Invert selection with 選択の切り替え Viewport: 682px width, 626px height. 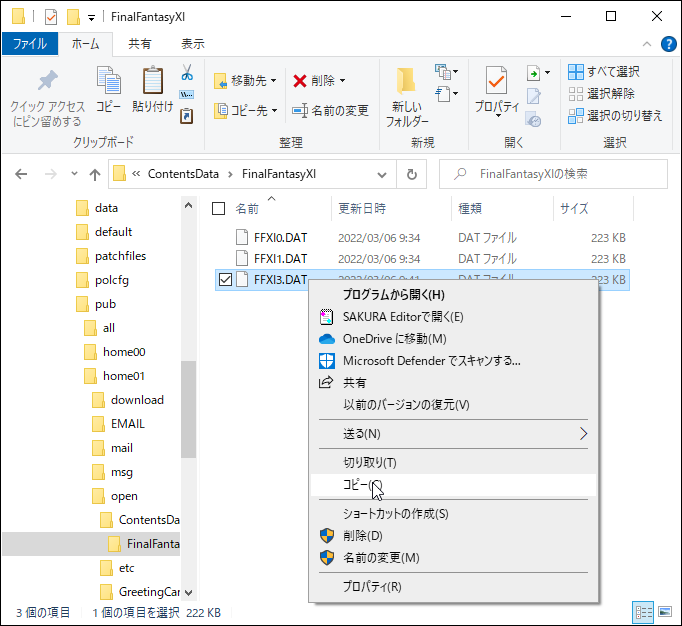click(615, 116)
